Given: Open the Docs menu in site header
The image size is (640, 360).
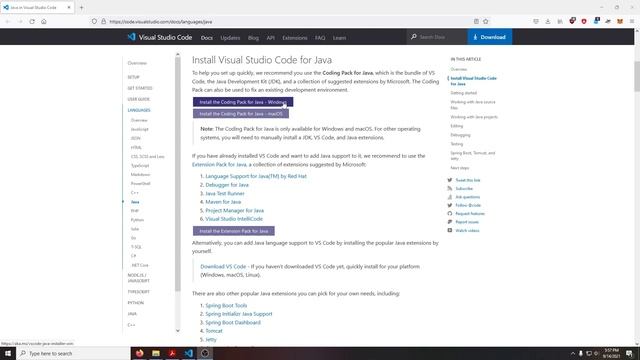Looking at the screenshot, I should pos(207,38).
